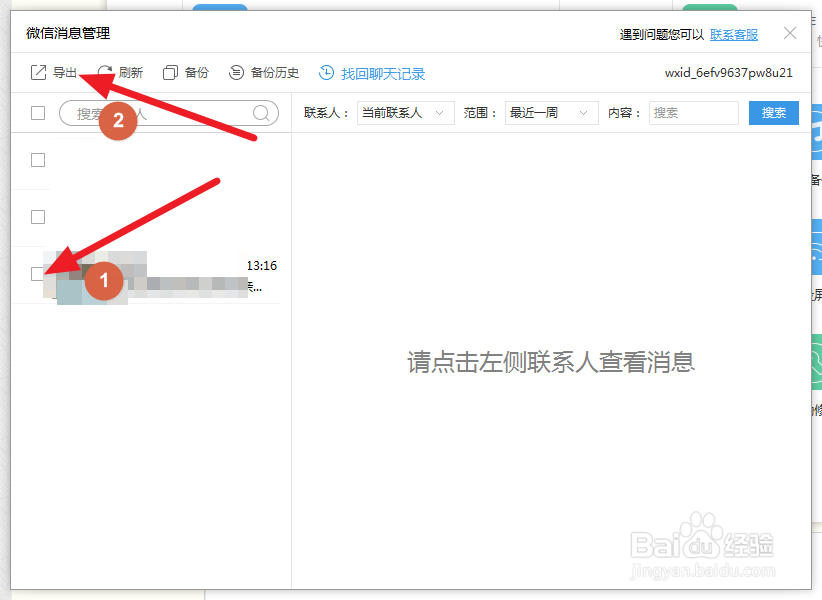Tick the second contact row checkbox
Image resolution: width=822 pixels, height=600 pixels.
[38, 217]
